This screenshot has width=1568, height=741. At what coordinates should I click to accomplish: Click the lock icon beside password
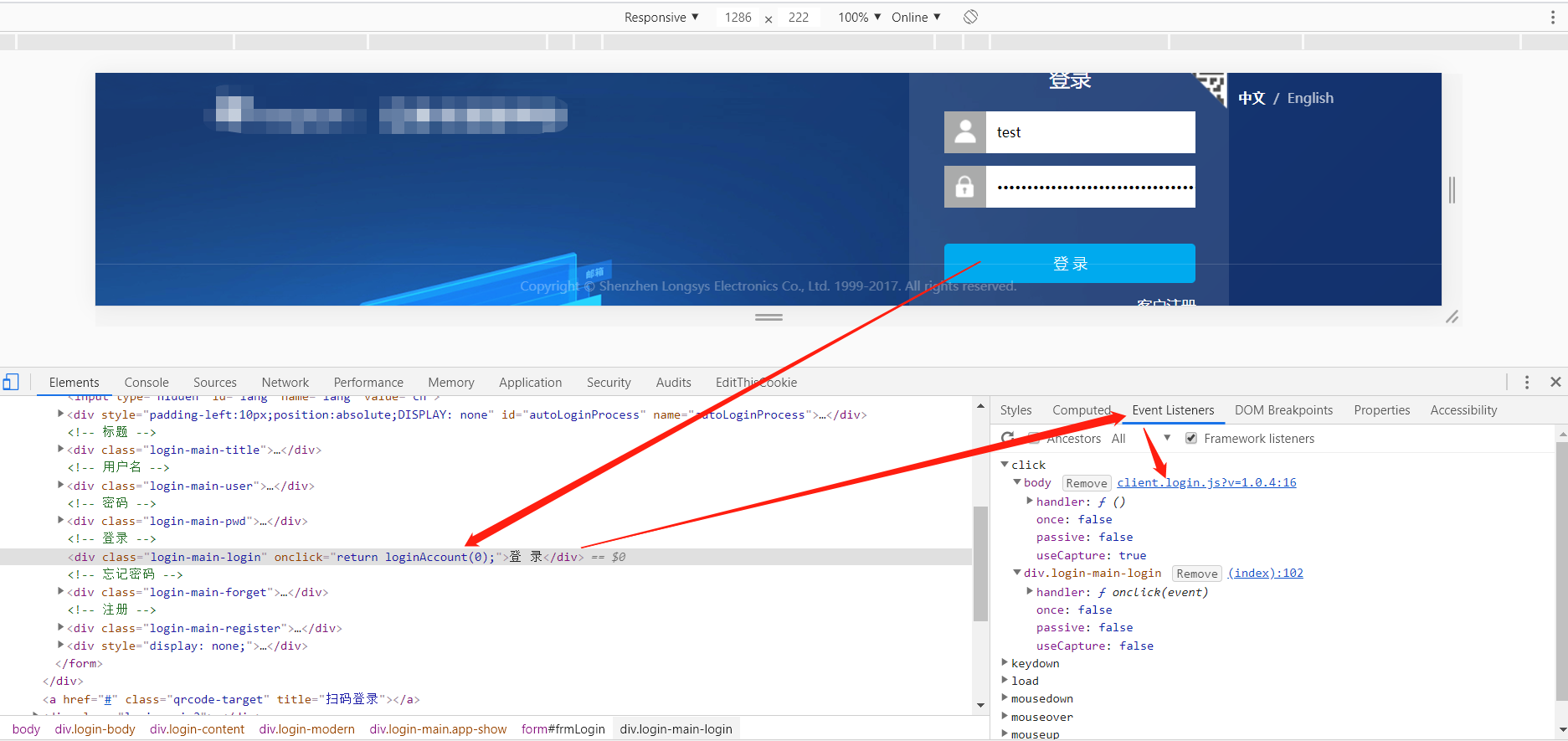pyautogui.click(x=965, y=187)
